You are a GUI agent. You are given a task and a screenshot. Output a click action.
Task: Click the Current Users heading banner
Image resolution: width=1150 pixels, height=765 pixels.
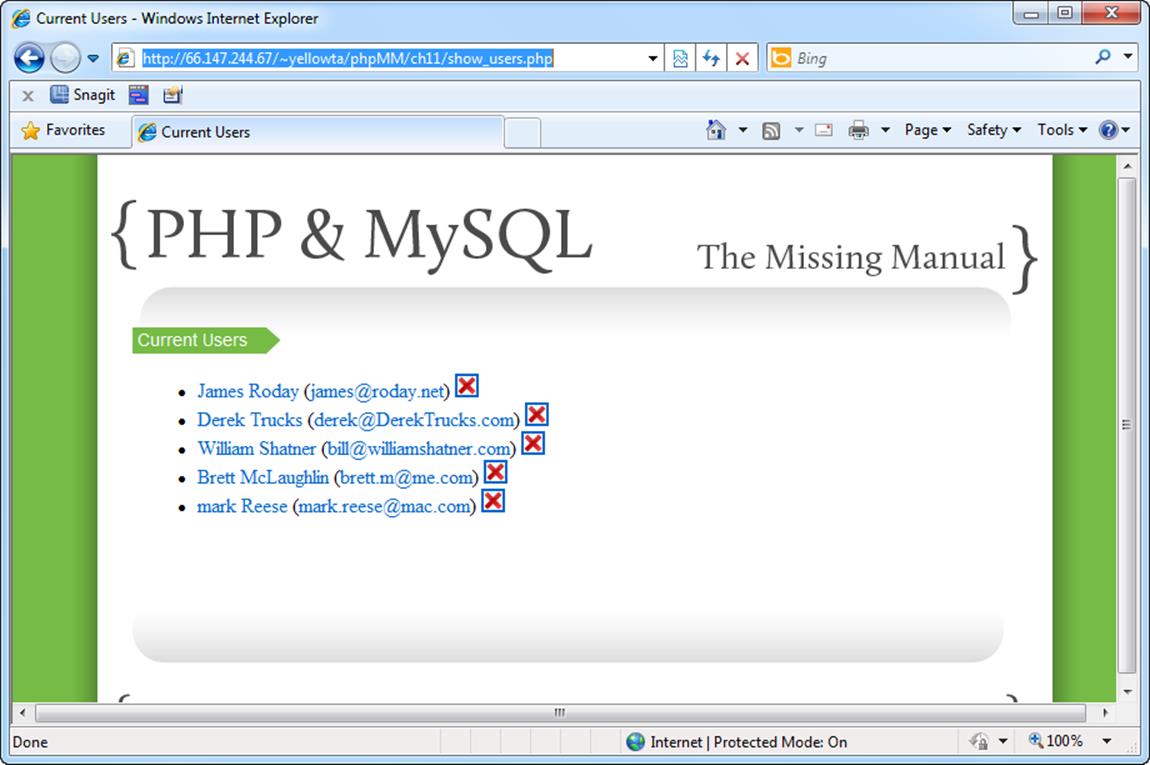click(x=205, y=340)
